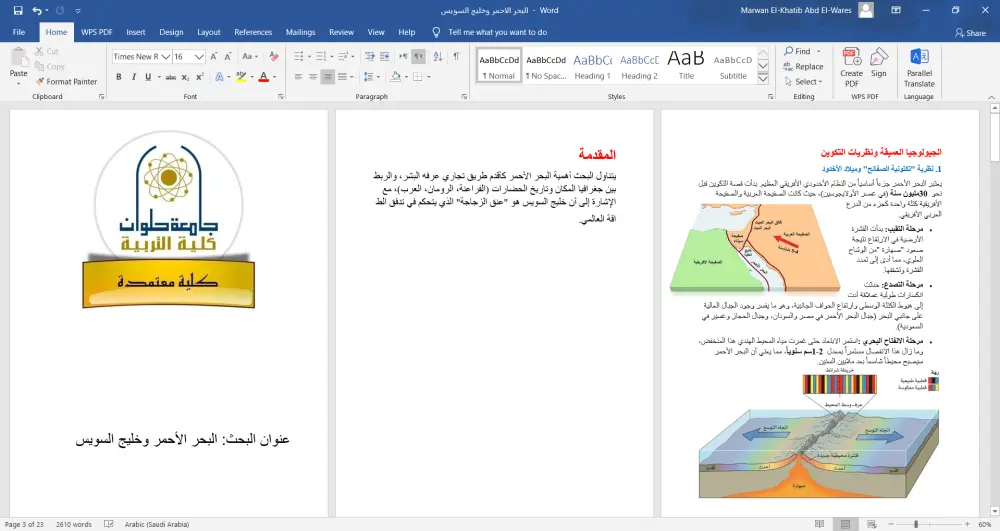Open the Font dialog launcher
1000x531 pixels.
(281, 97)
